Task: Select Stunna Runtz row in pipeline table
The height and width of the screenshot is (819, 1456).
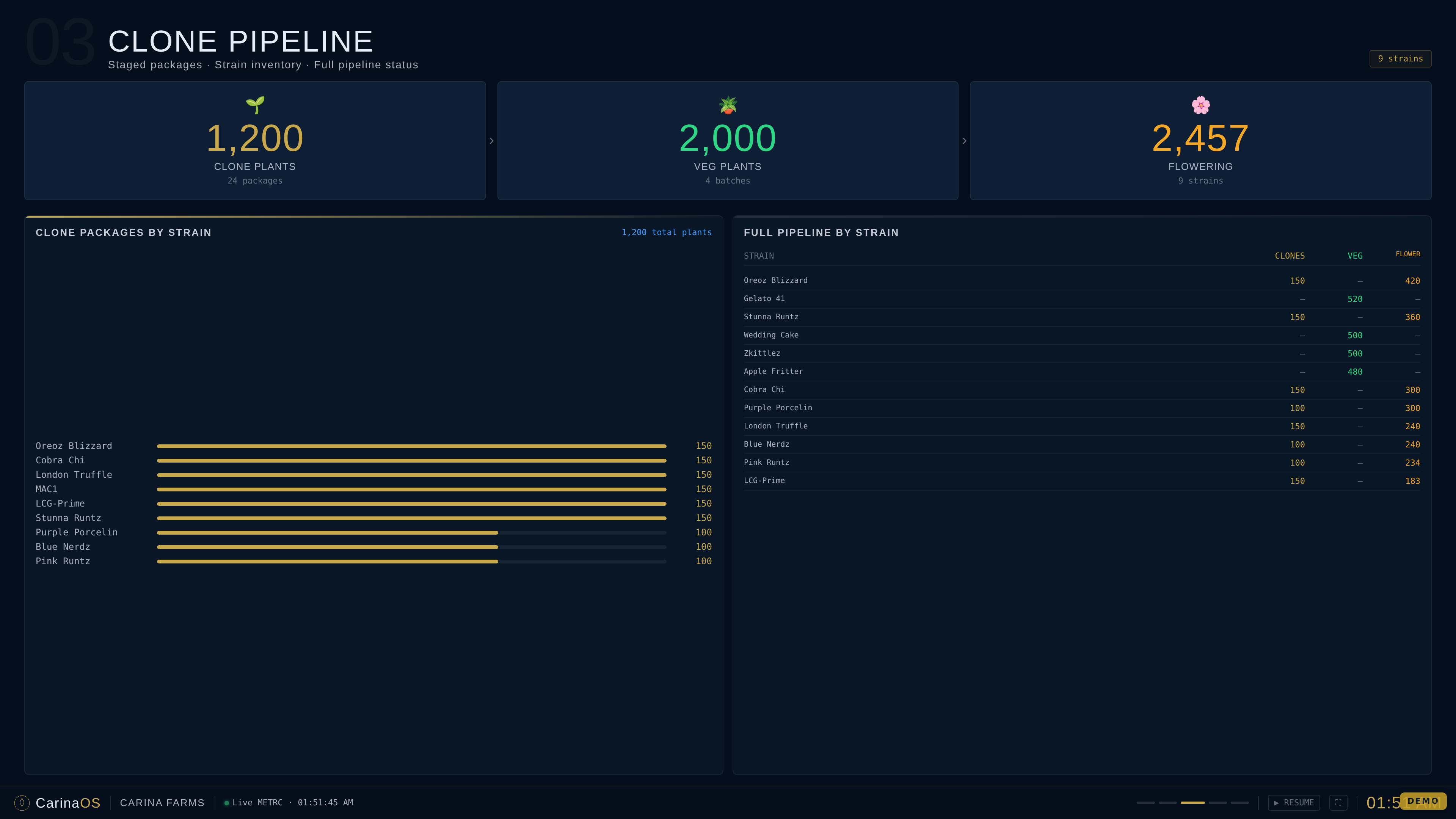Action: (x=1082, y=317)
